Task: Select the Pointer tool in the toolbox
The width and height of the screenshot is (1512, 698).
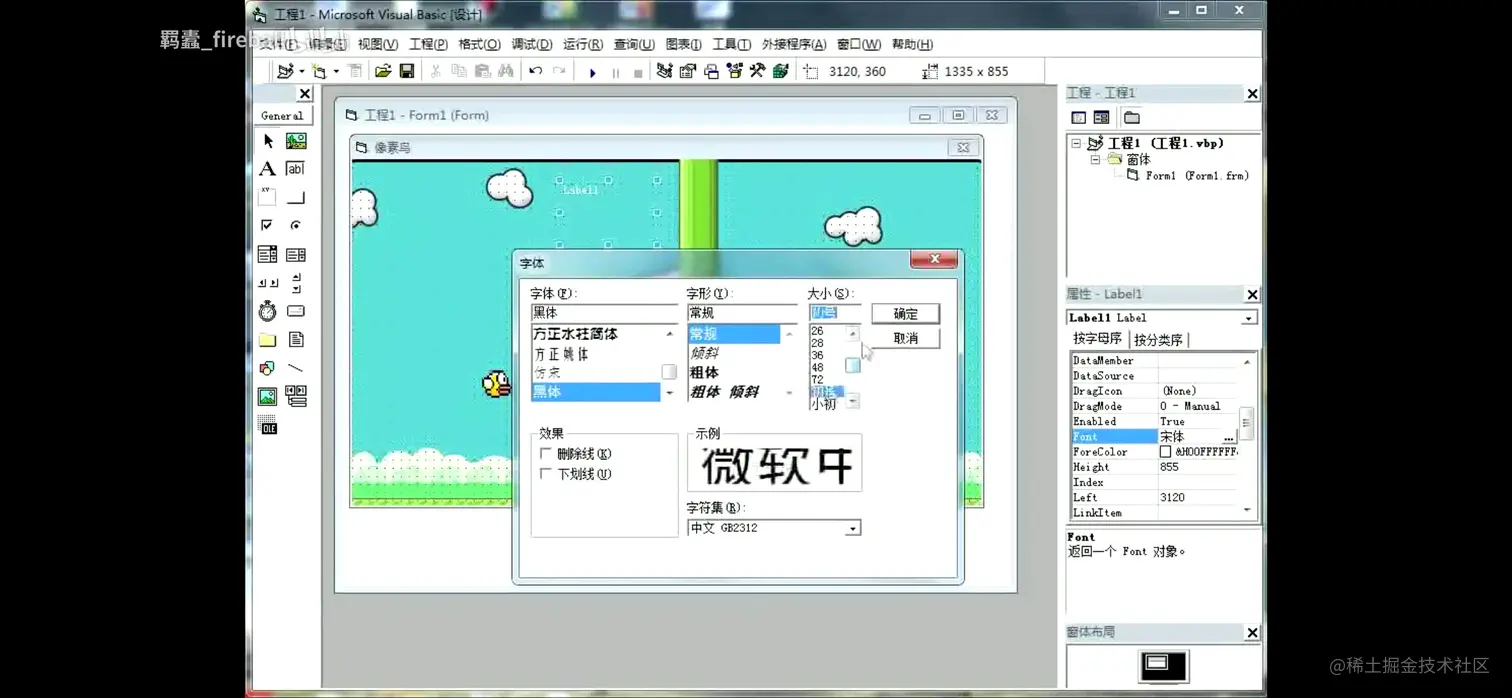Action: coord(268,141)
